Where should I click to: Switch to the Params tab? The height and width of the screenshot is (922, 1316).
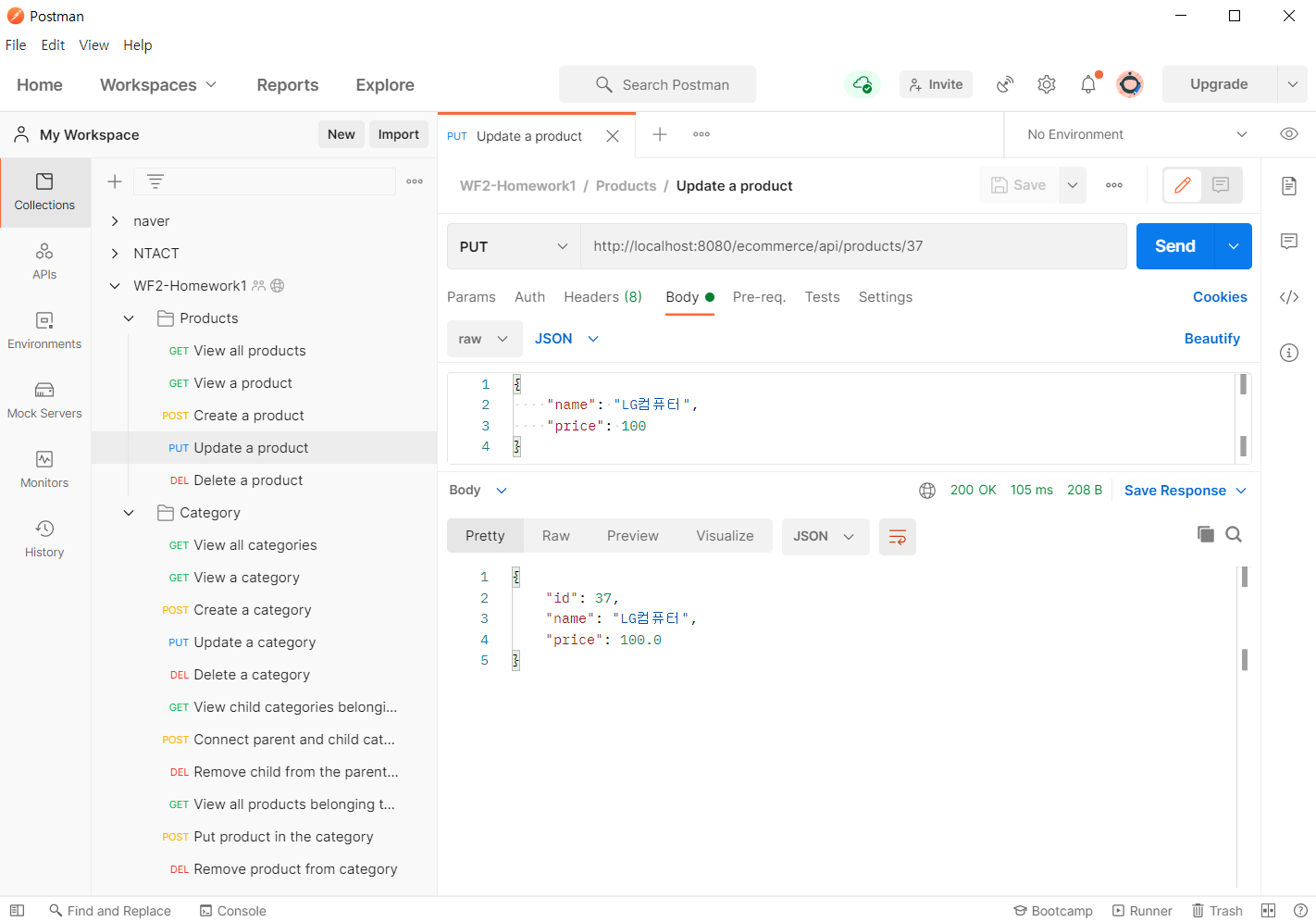click(471, 297)
